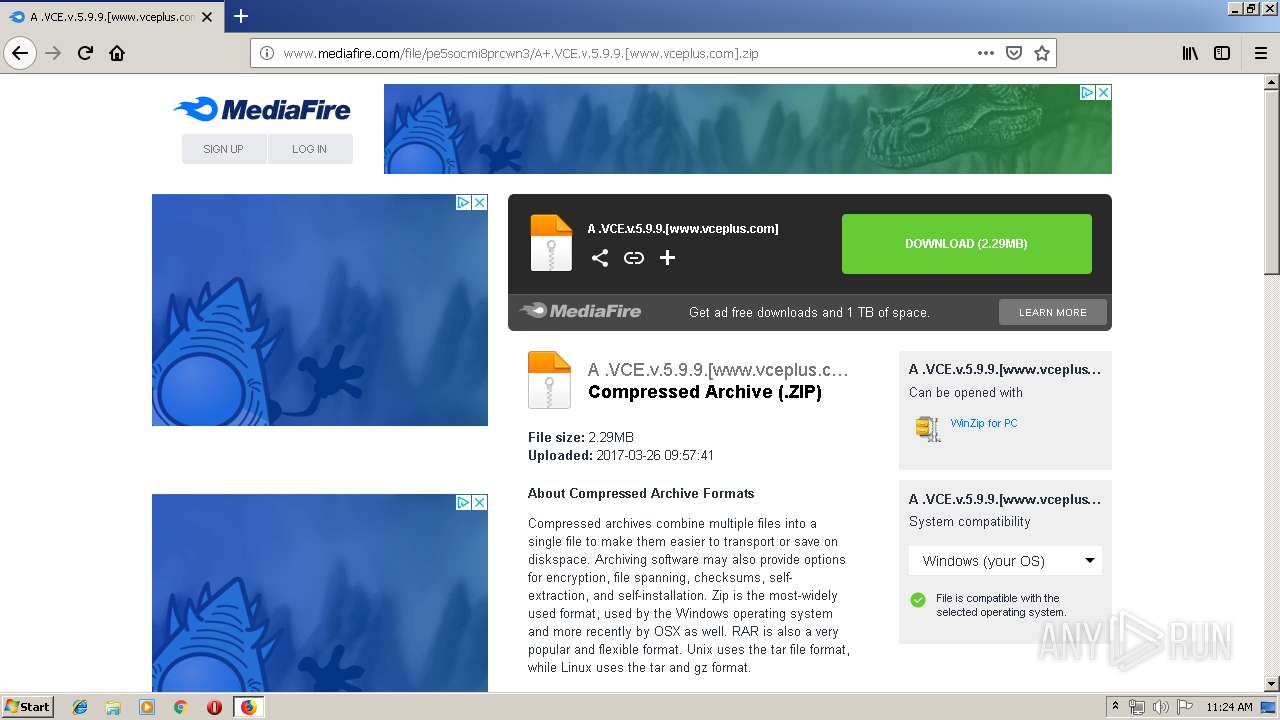The width and height of the screenshot is (1280, 720).
Task: Click DOWNLOAD (2.29MB) button
Action: [966, 244]
